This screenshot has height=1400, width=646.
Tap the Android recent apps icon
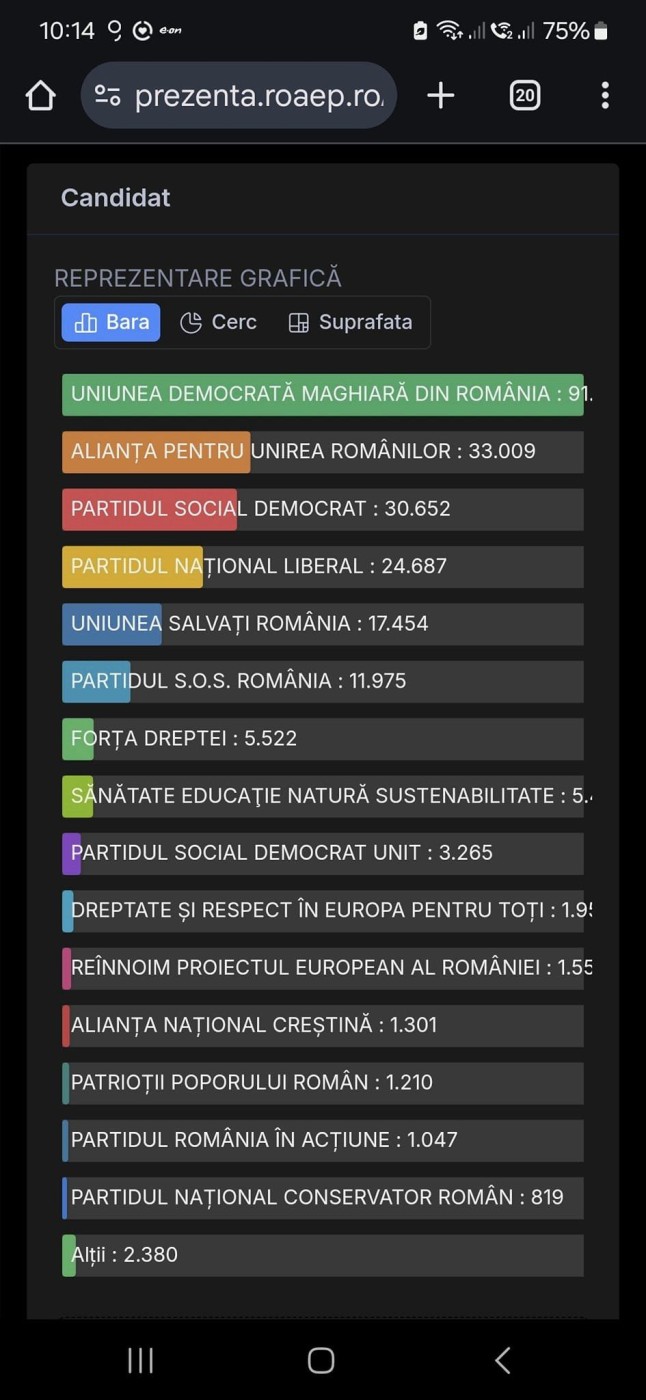pyautogui.click(x=140, y=1360)
